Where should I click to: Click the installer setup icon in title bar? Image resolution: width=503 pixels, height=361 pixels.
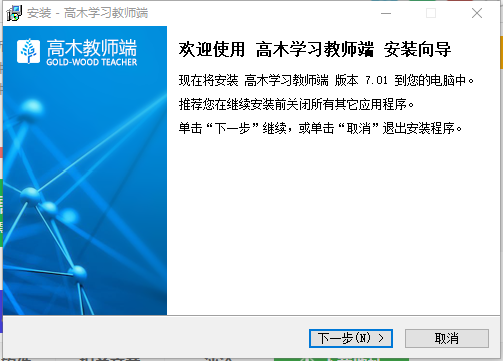(14, 13)
